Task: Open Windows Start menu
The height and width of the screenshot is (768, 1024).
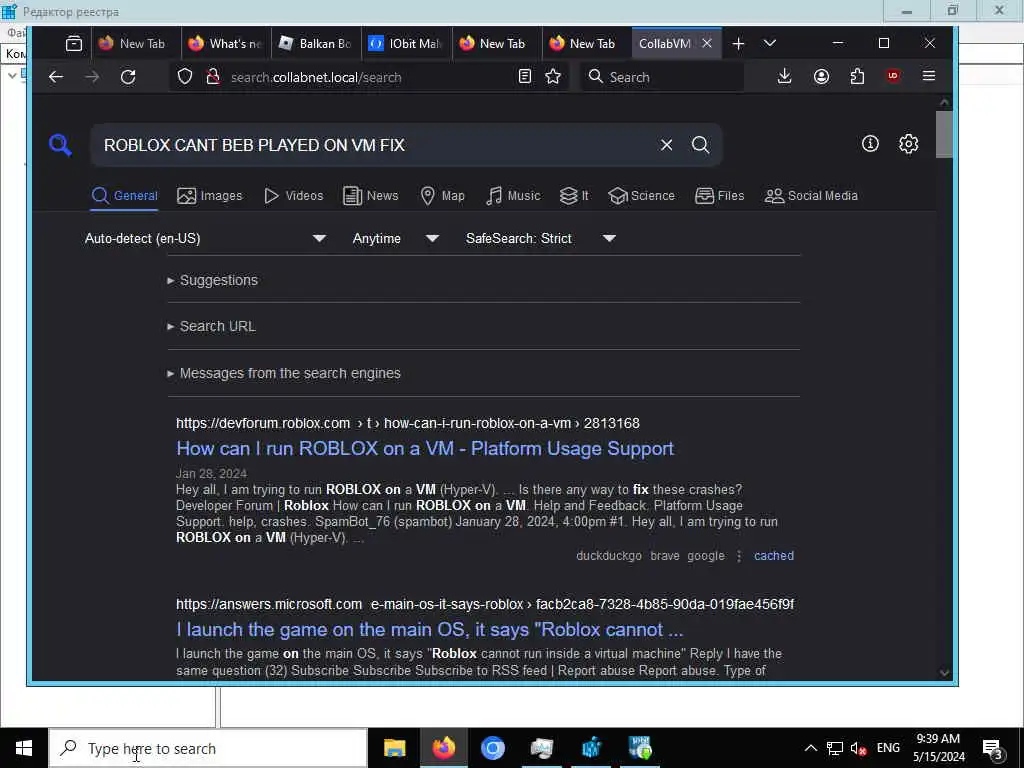Action: [24, 748]
